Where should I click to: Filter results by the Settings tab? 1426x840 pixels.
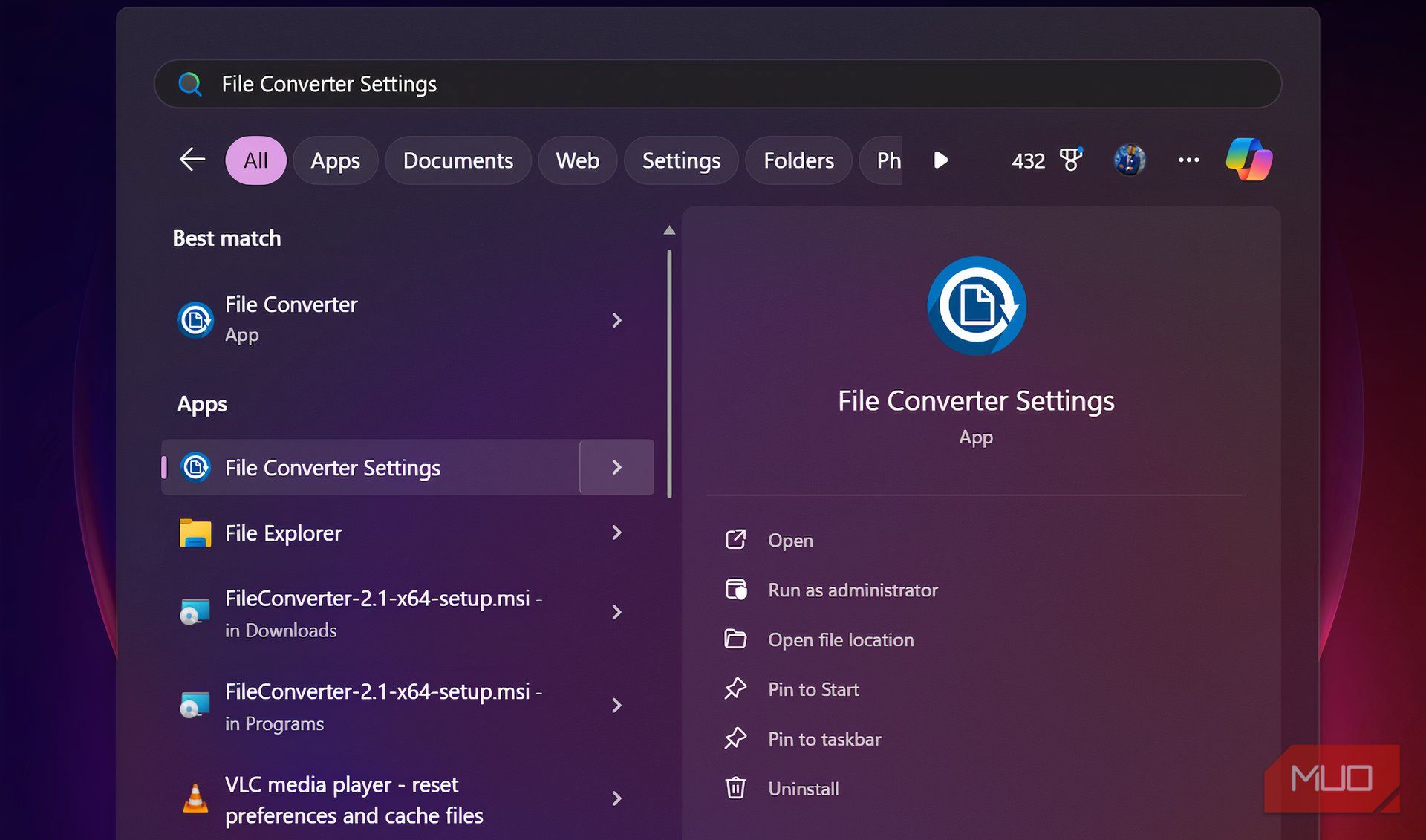click(681, 160)
